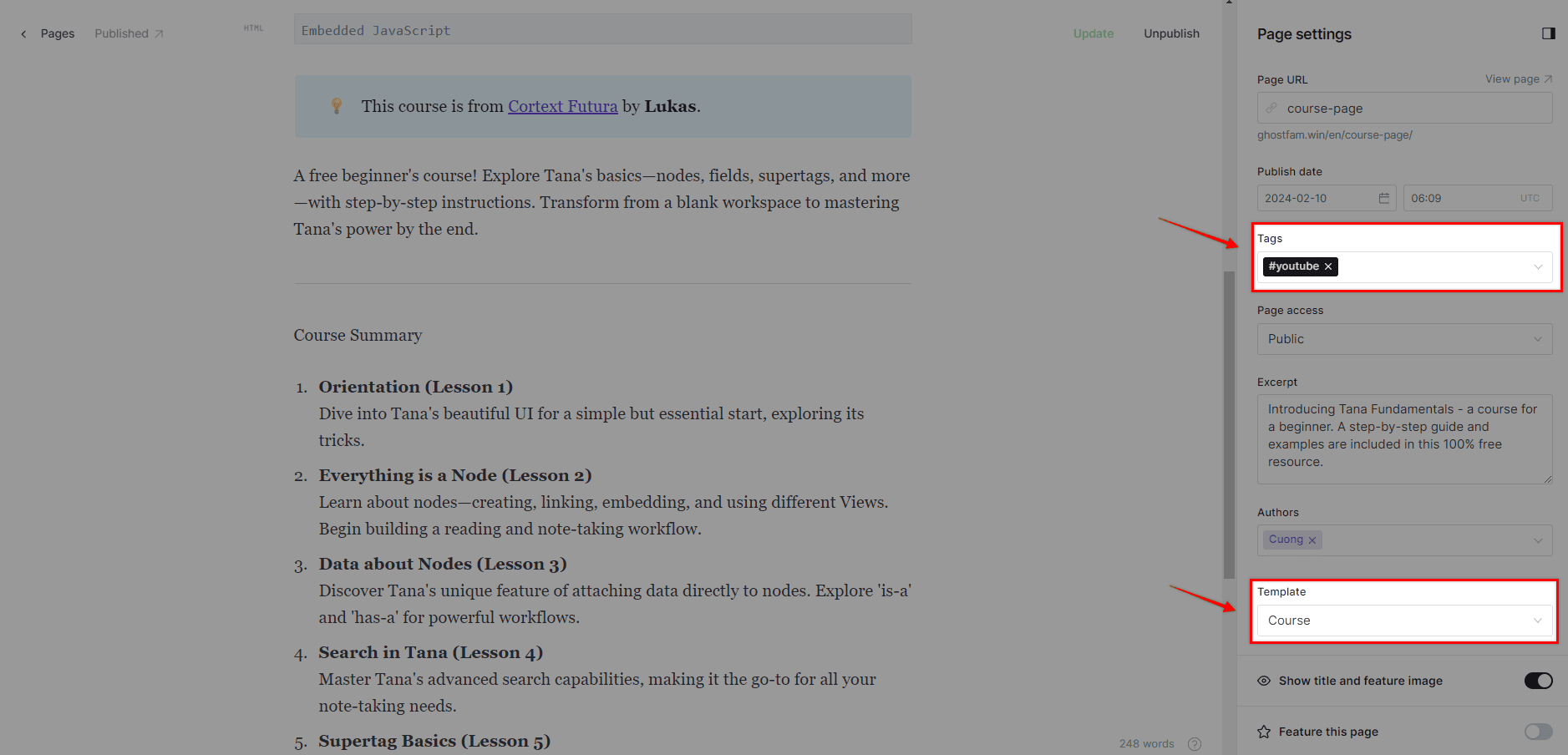The height and width of the screenshot is (755, 1568).
Task: Open the calendar icon in publish date field
Action: click(x=1383, y=198)
